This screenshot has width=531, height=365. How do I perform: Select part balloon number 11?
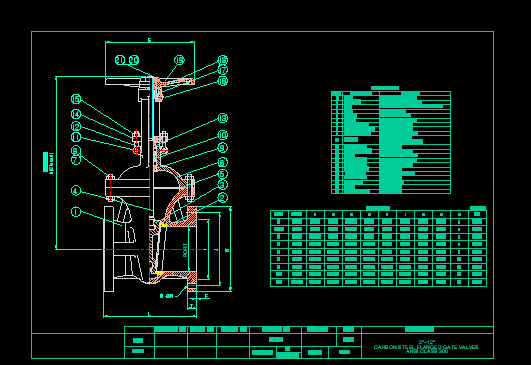coord(76,137)
